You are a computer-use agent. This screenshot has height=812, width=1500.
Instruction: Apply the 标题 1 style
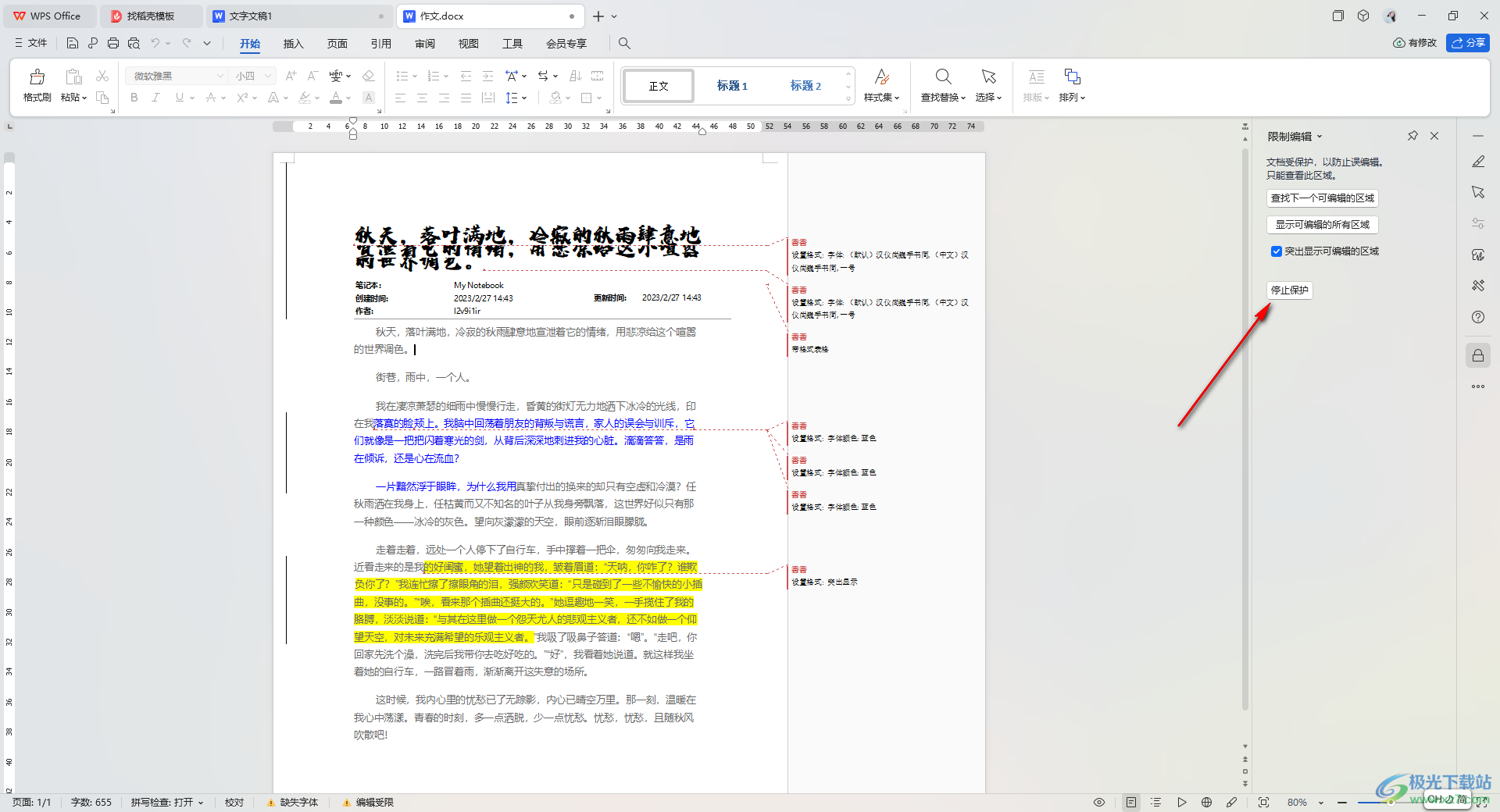click(x=732, y=86)
